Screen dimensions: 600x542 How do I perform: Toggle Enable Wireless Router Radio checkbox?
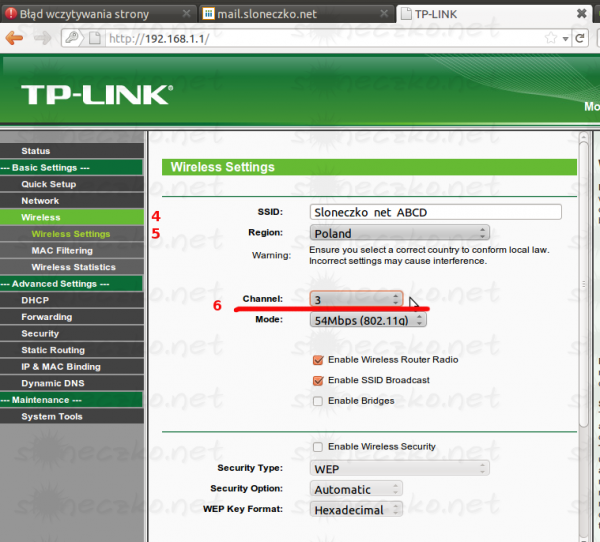click(x=318, y=360)
